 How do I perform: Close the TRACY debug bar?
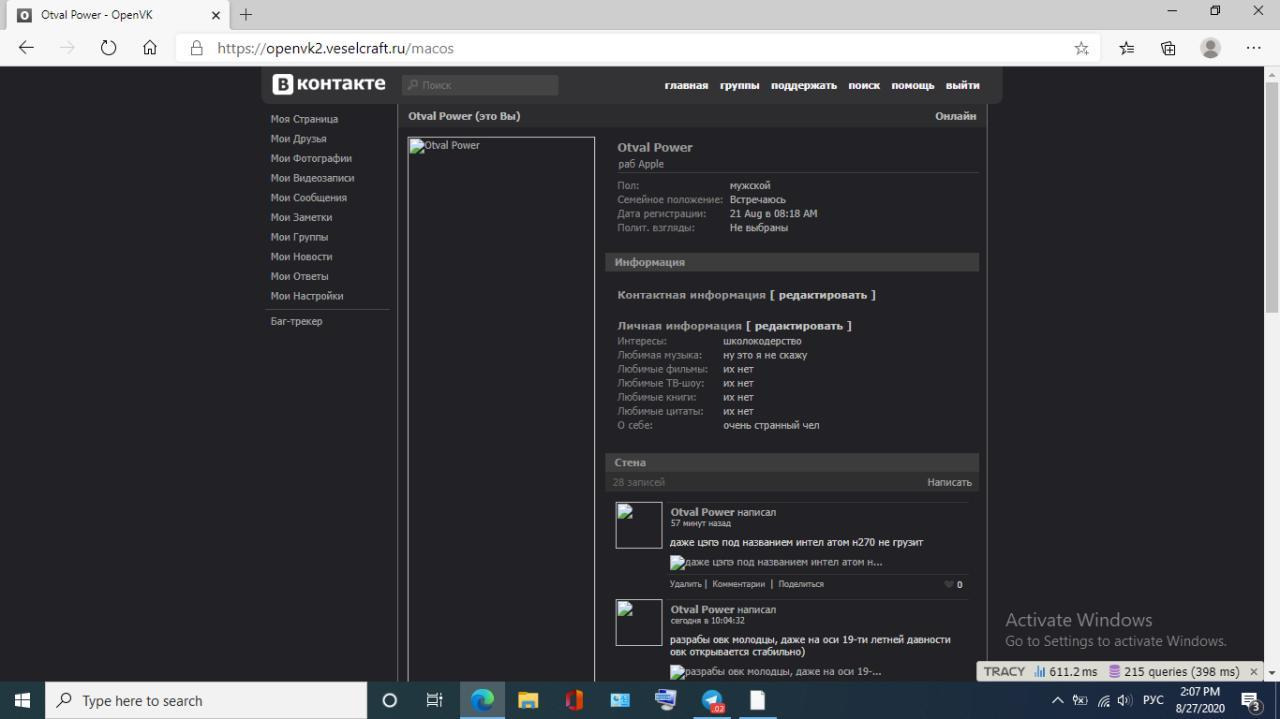1253,672
